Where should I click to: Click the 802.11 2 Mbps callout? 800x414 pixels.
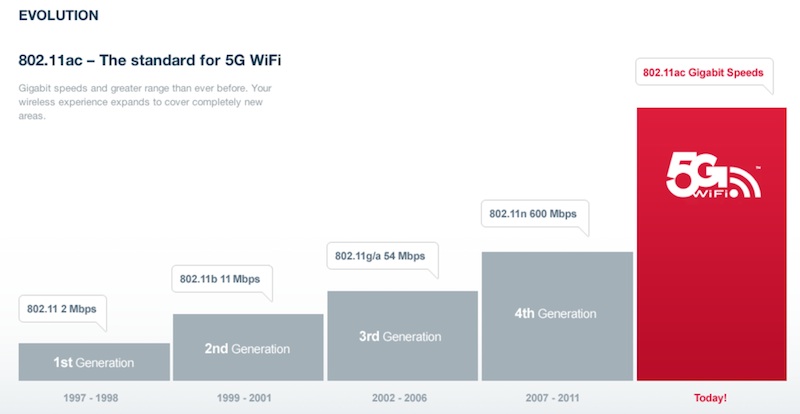pyautogui.click(x=62, y=309)
